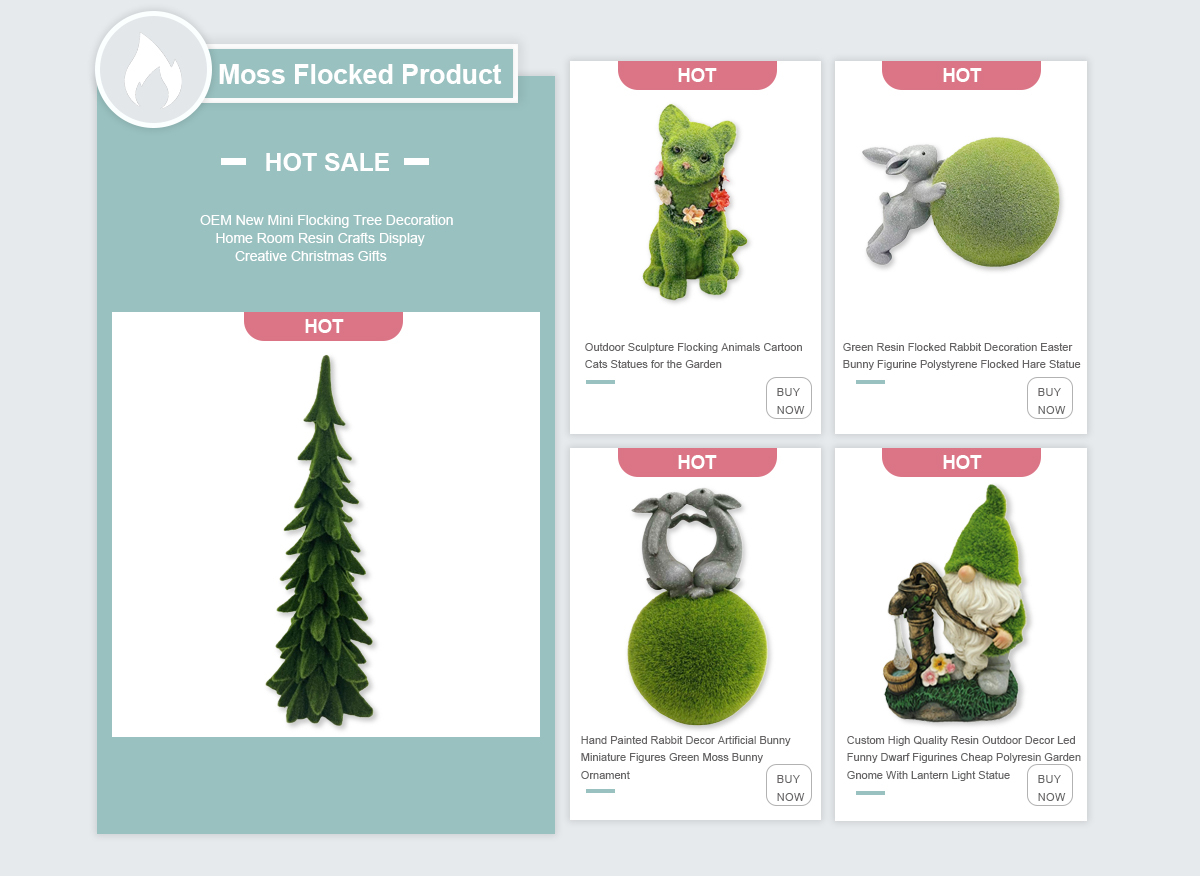The width and height of the screenshot is (1200, 876).
Task: Click BUY NOW for the flocked rabbit decoration
Action: click(1050, 398)
